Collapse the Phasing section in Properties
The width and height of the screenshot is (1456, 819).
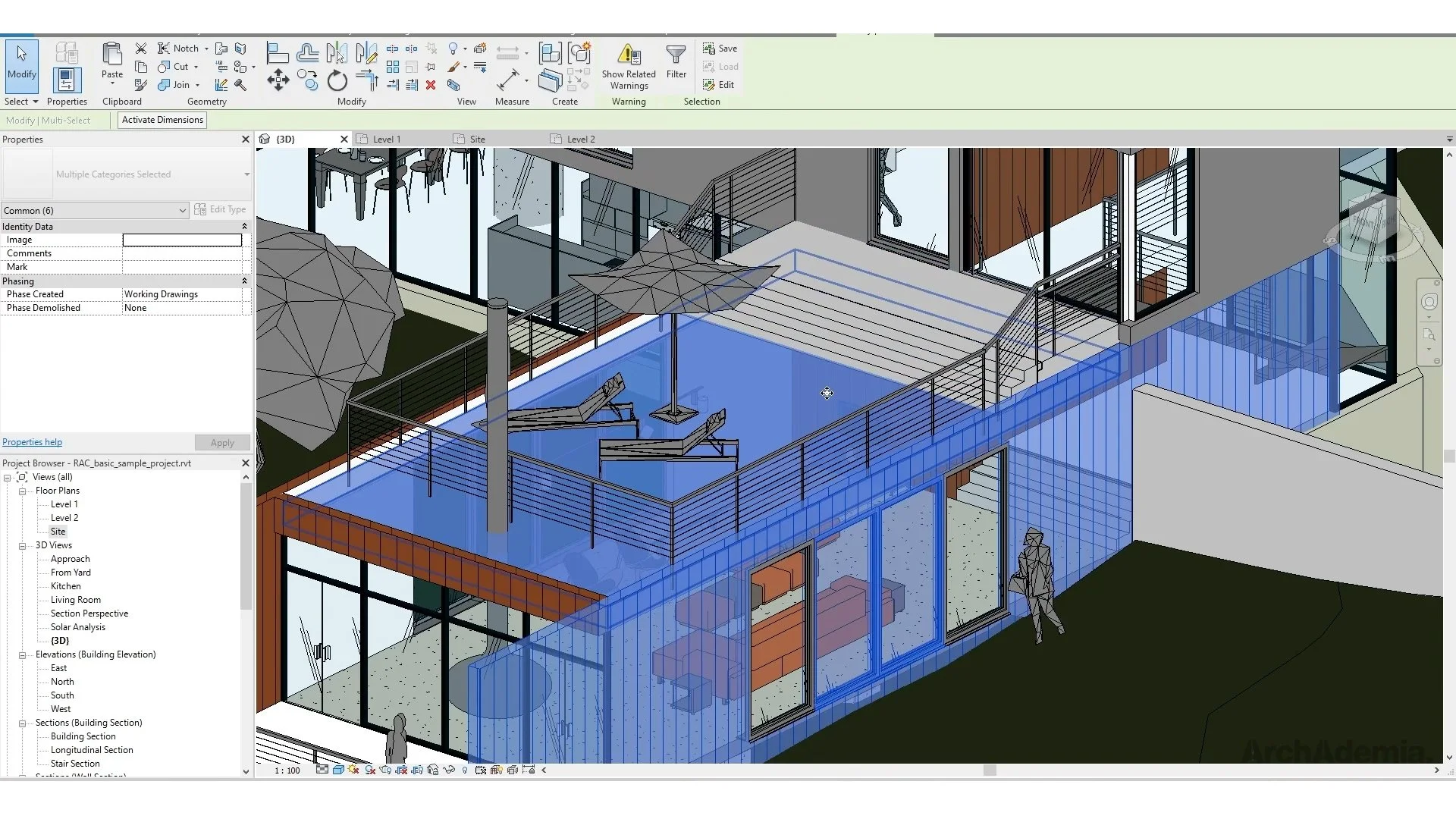(x=244, y=281)
